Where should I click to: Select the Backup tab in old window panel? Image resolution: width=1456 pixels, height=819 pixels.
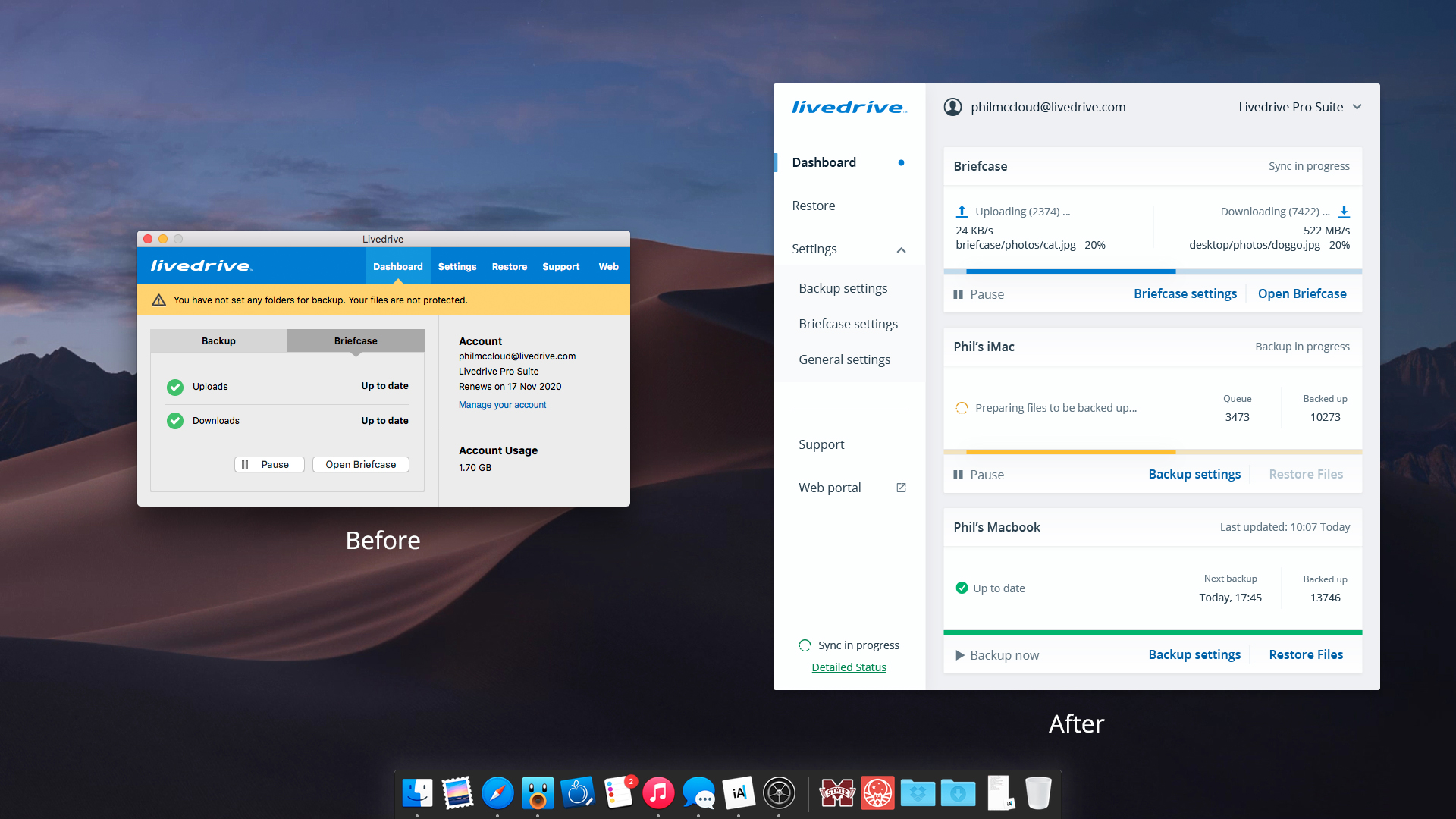click(x=218, y=341)
